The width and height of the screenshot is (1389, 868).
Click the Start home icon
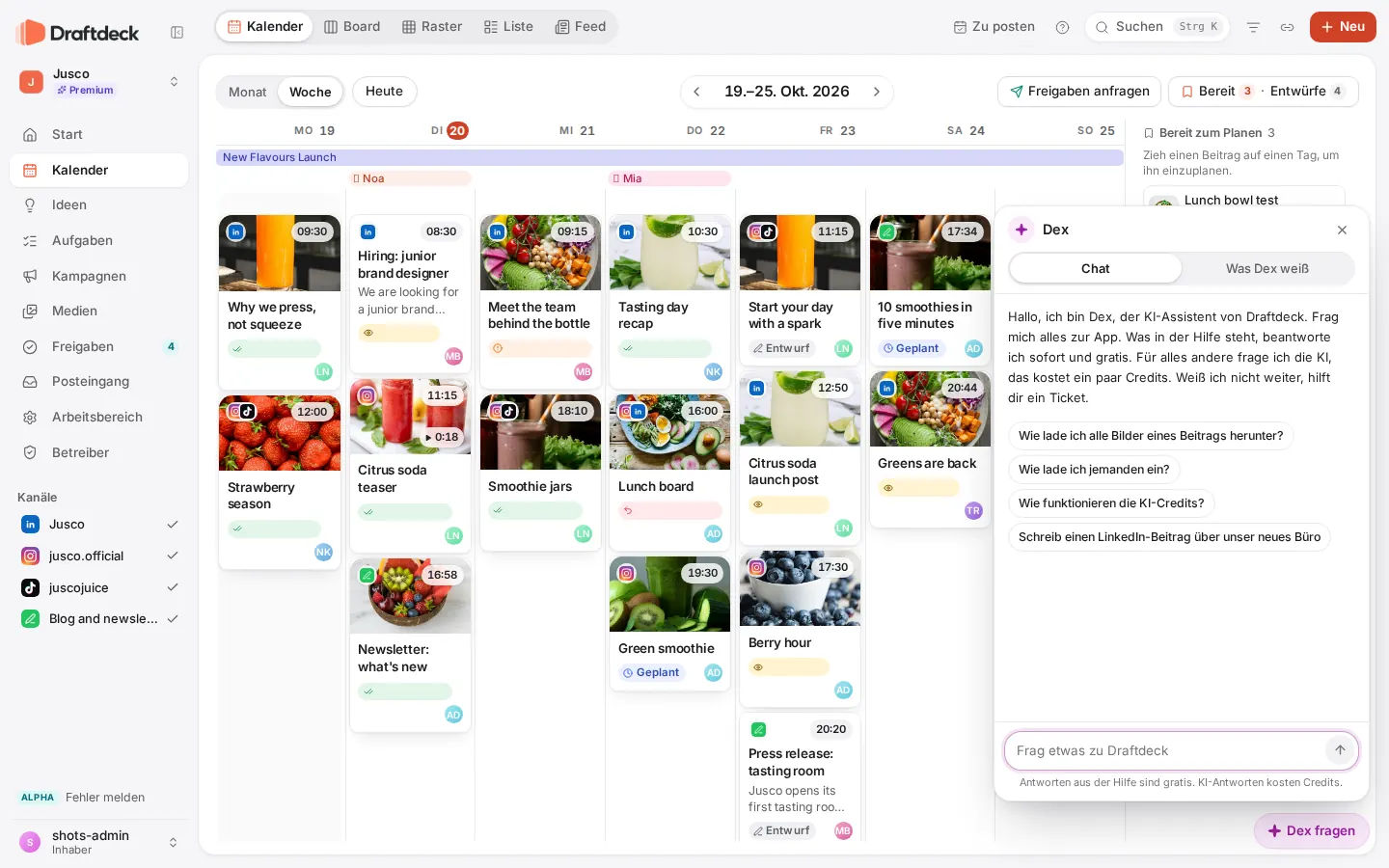click(x=30, y=135)
